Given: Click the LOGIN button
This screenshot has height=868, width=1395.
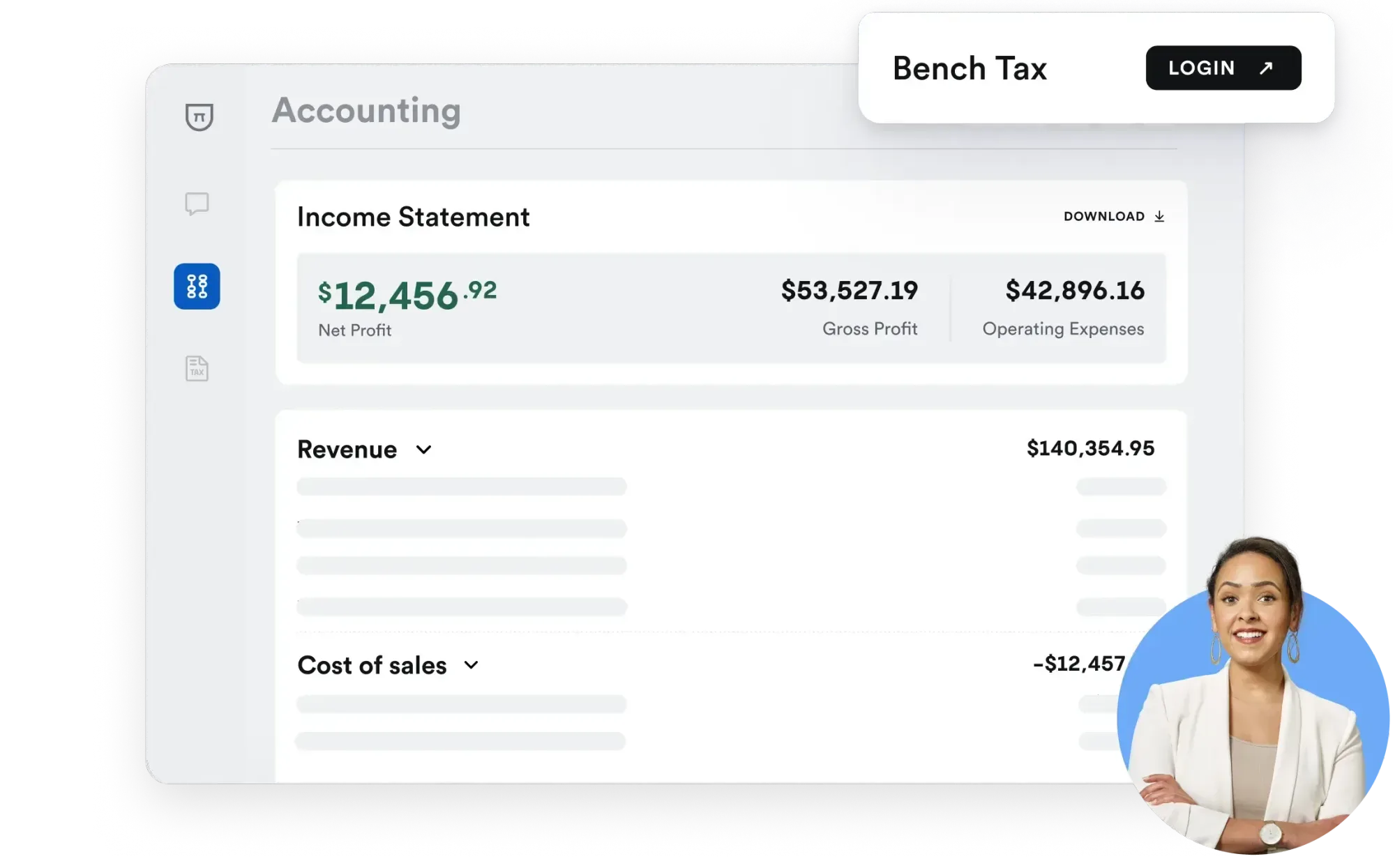Looking at the screenshot, I should [x=1223, y=68].
